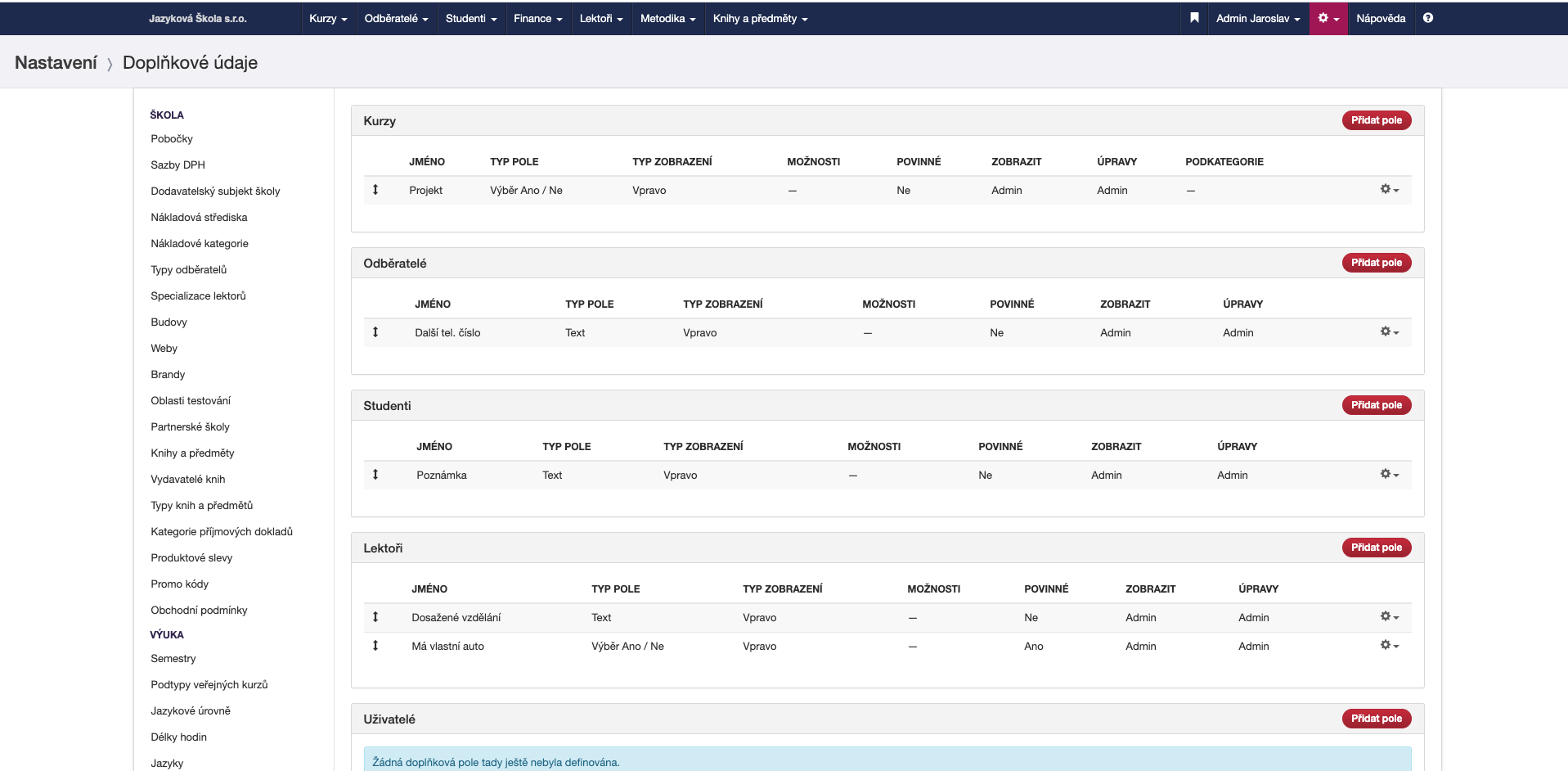Viewport: 1568px width, 771px height.
Task: Open gear actions for Poznámka field
Action: pos(1390,475)
